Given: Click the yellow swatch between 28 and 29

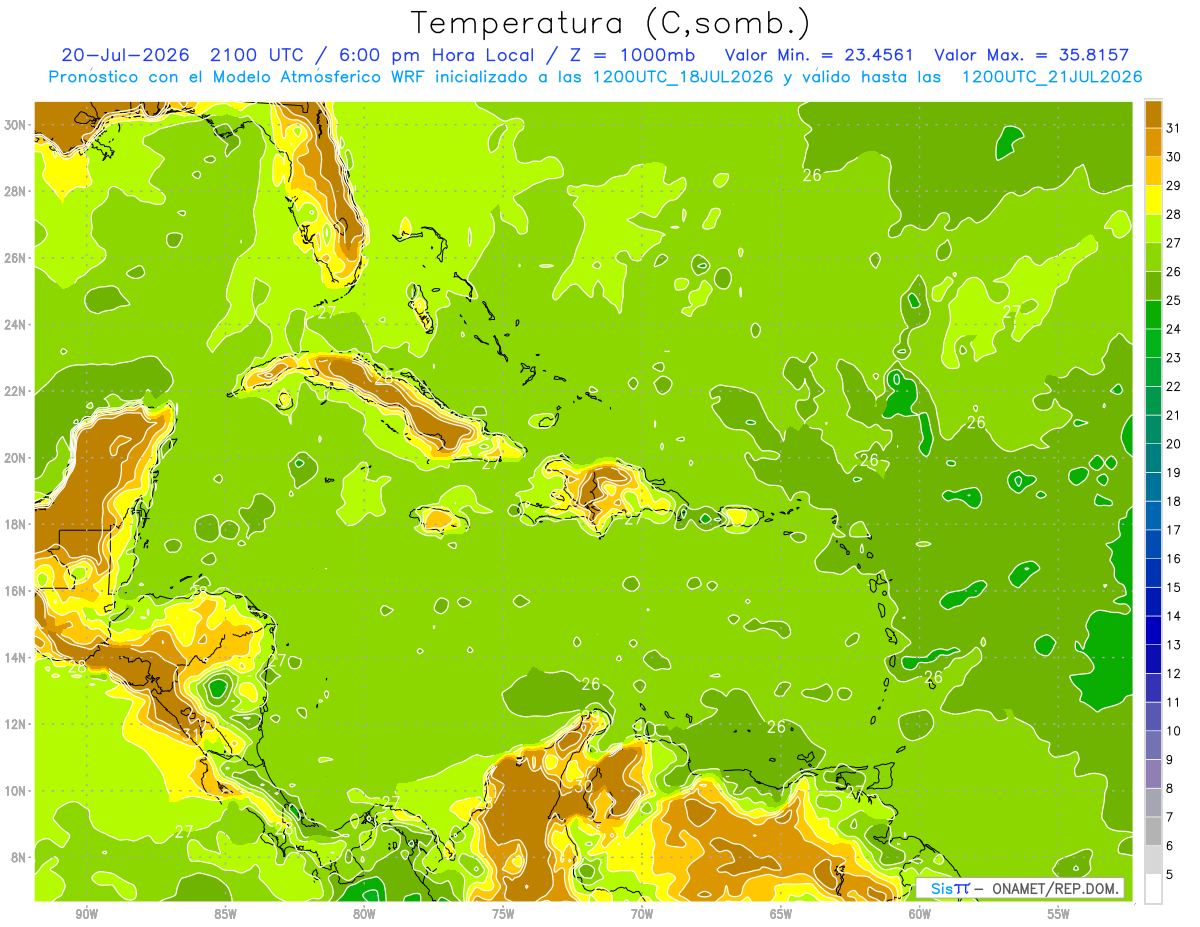Looking at the screenshot, I should 1153,200.
